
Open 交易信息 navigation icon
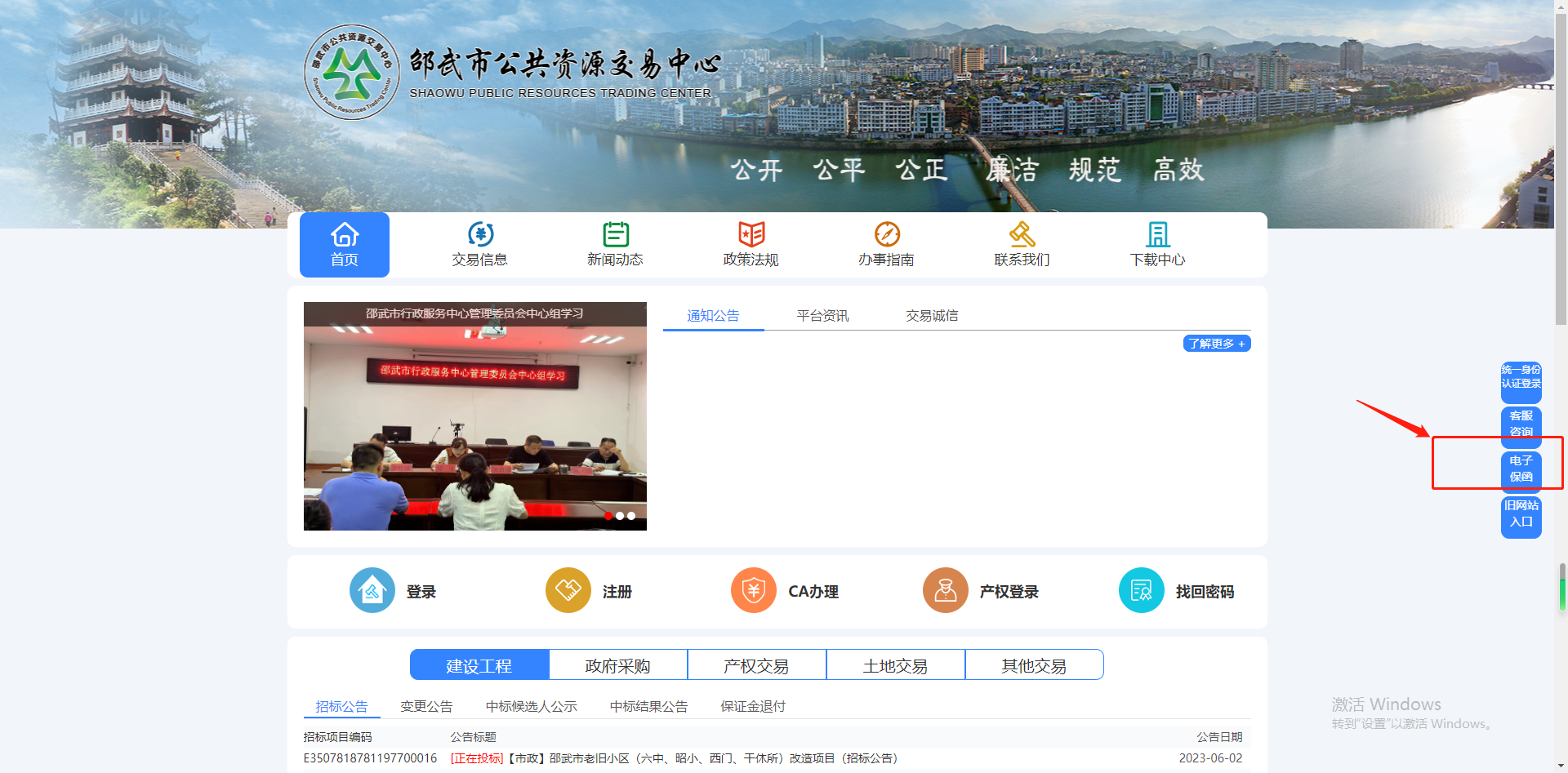480,235
